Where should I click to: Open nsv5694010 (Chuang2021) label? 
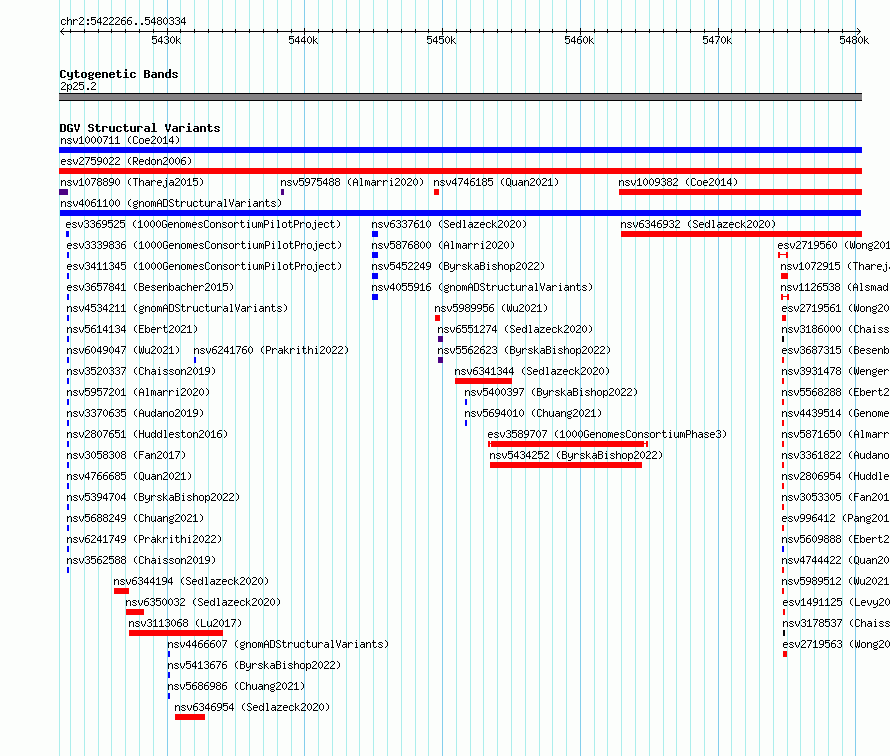[x=533, y=413]
